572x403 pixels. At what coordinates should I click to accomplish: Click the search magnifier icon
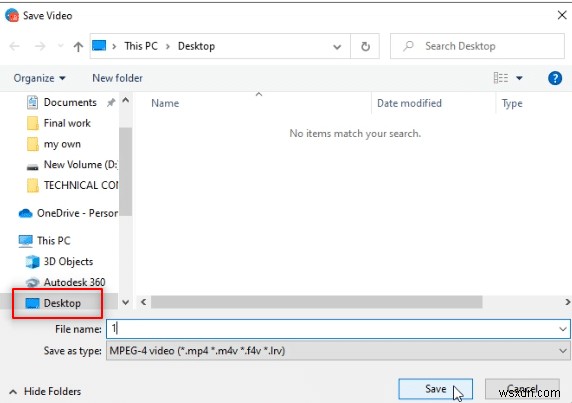coord(408,46)
